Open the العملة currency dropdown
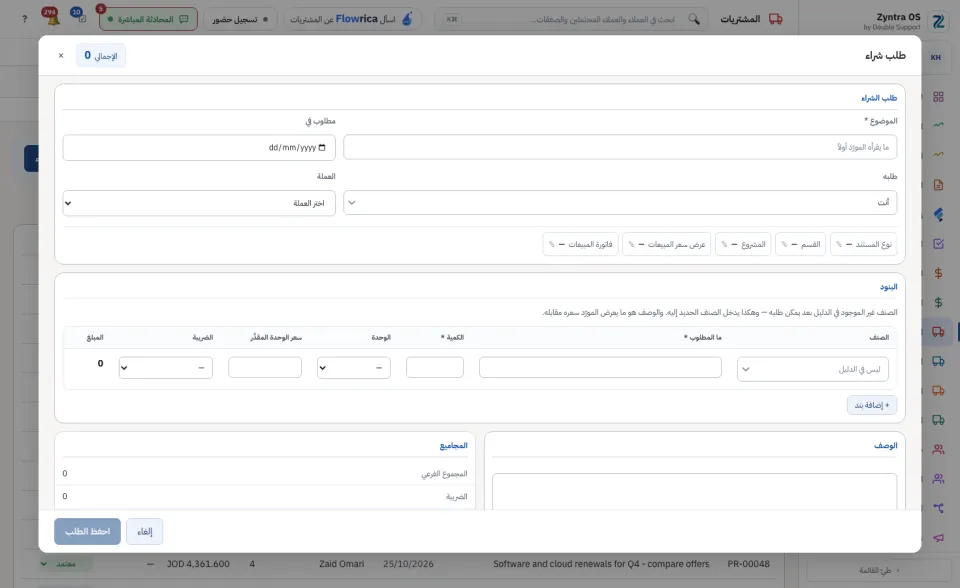The width and height of the screenshot is (960, 588). 199,203
